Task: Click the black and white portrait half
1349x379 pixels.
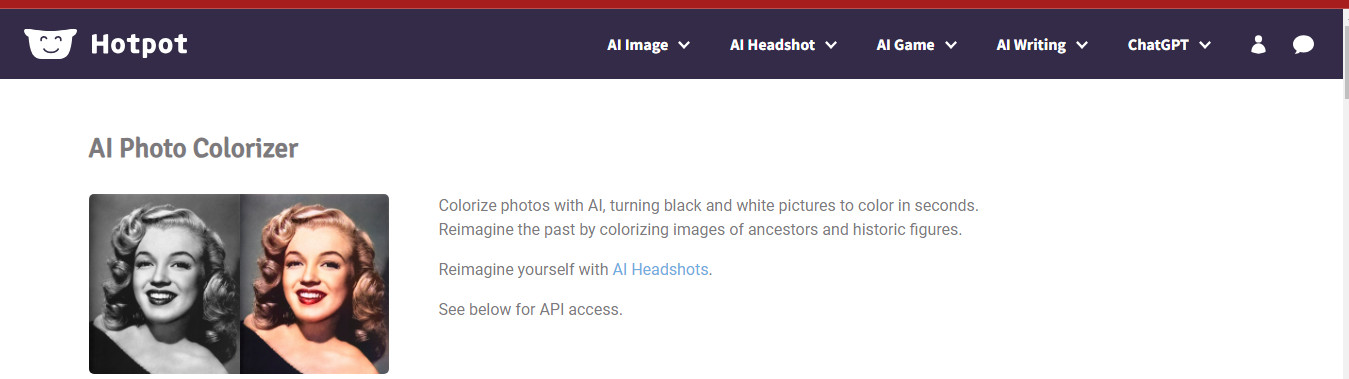Action: (164, 284)
